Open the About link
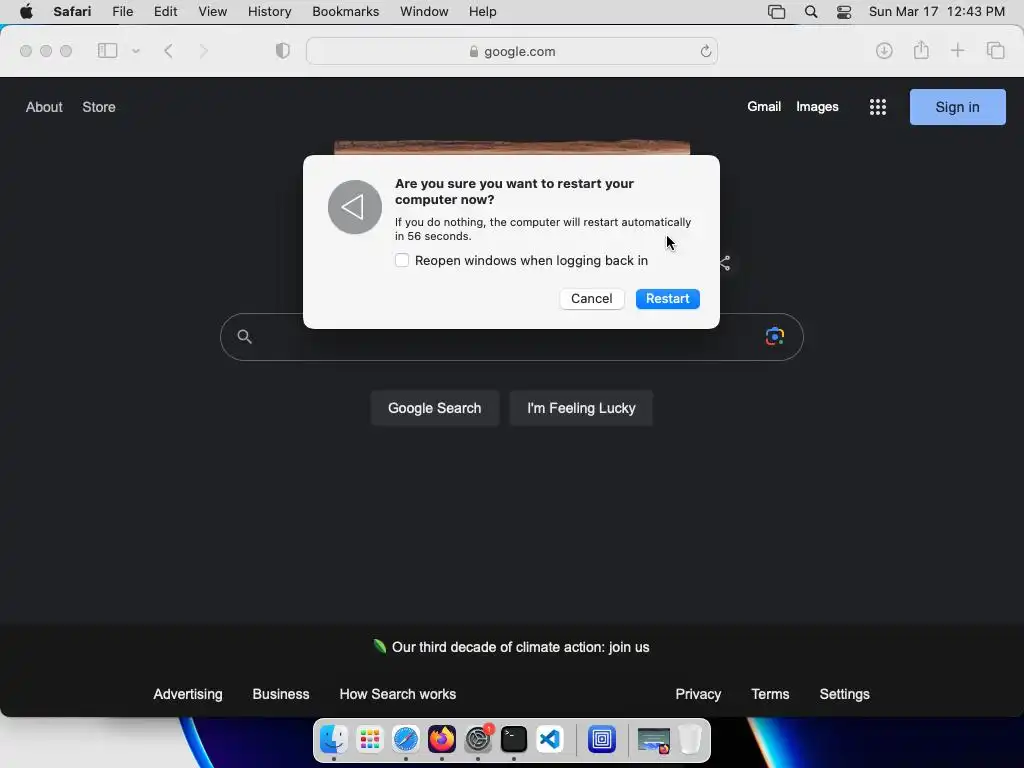This screenshot has width=1024, height=768. tap(44, 107)
